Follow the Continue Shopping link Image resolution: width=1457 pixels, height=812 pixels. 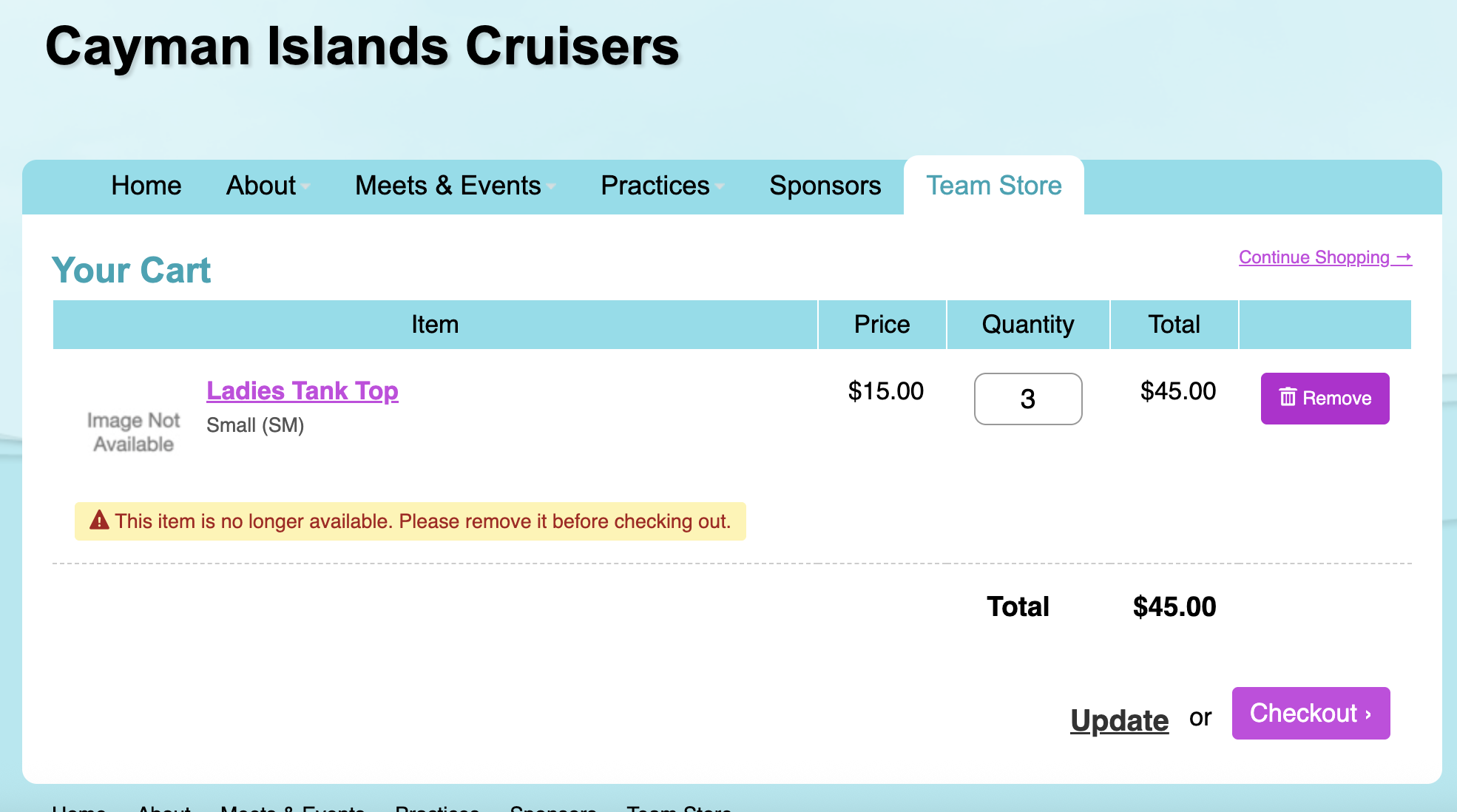[x=1325, y=257]
